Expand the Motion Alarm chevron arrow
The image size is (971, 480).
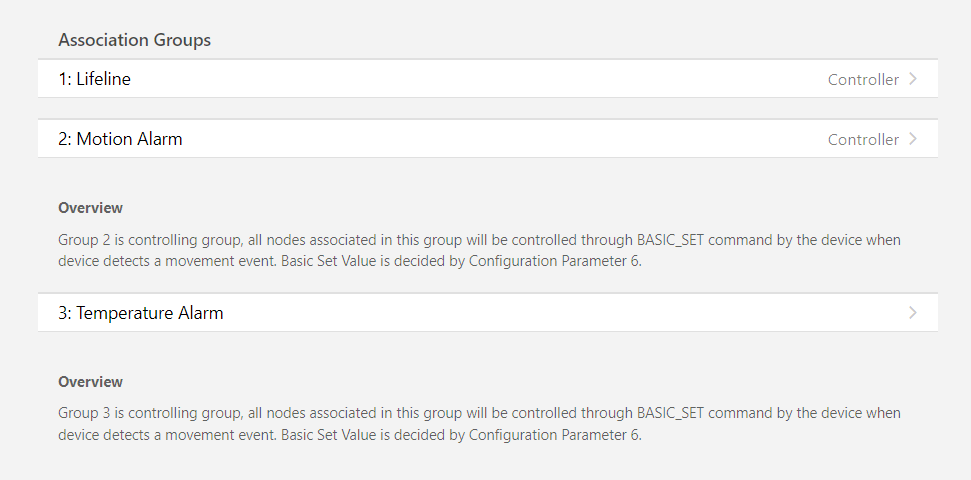pos(913,139)
